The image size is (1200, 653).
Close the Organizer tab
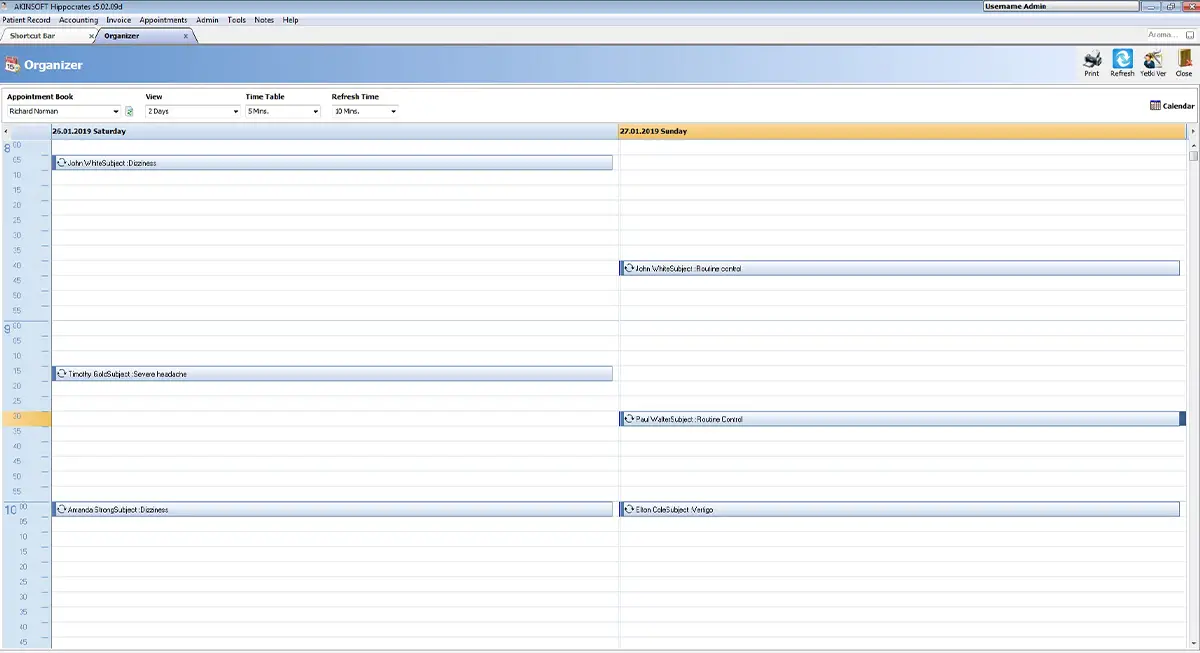coord(185,36)
